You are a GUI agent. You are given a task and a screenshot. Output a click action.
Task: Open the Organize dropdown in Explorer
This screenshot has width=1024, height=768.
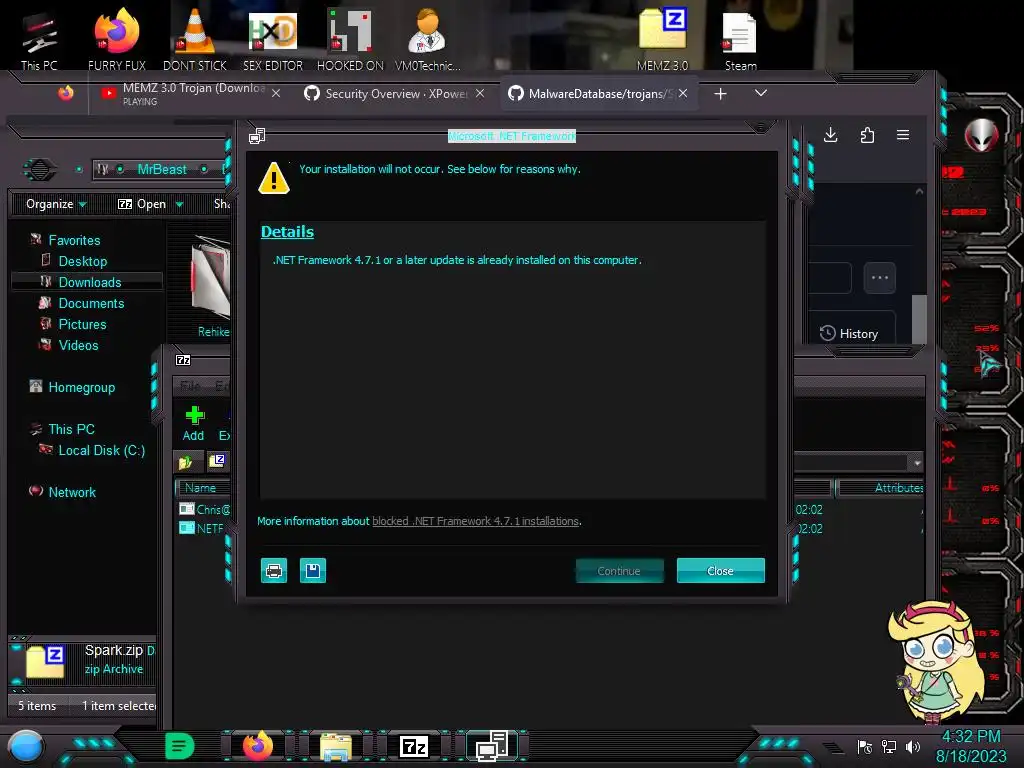(x=56, y=204)
